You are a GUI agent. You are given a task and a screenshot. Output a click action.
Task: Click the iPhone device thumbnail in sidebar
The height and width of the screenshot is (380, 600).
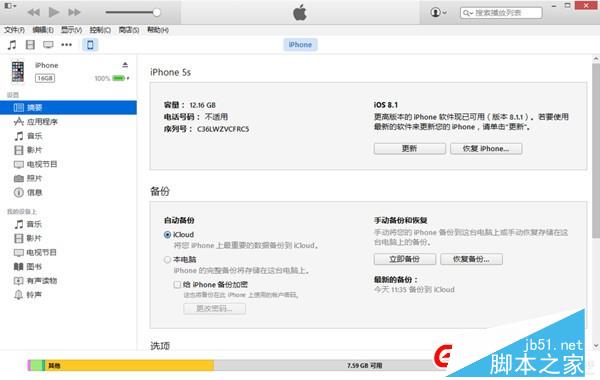(x=18, y=72)
